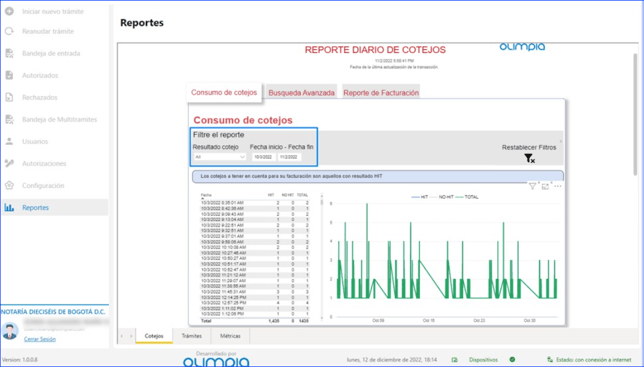The image size is (644, 367).
Task: Click the NO HIT legend entry in chart
Action: [x=442, y=197]
